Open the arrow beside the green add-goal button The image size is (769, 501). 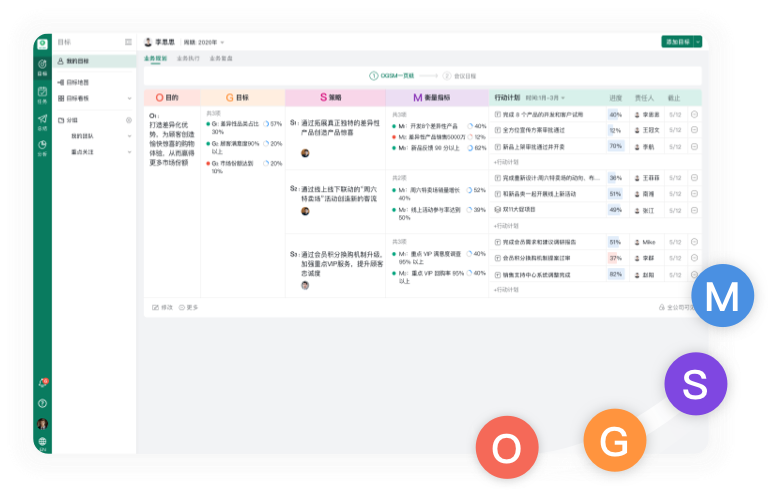coord(698,42)
